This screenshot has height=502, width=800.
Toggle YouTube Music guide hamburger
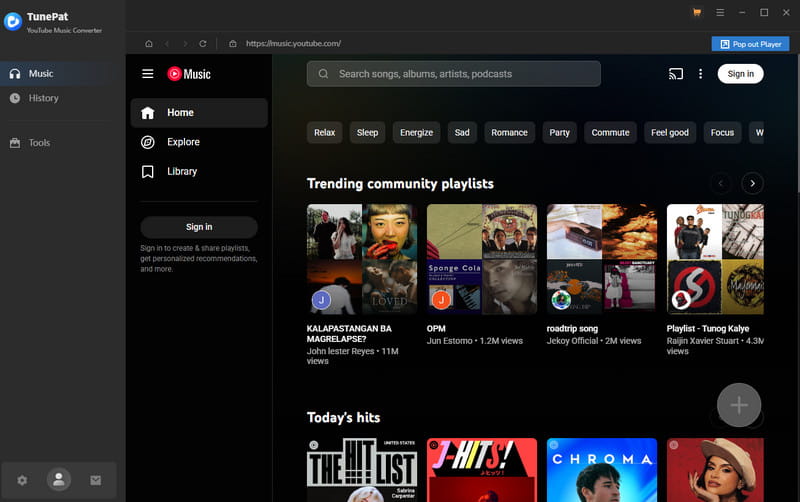click(x=147, y=74)
